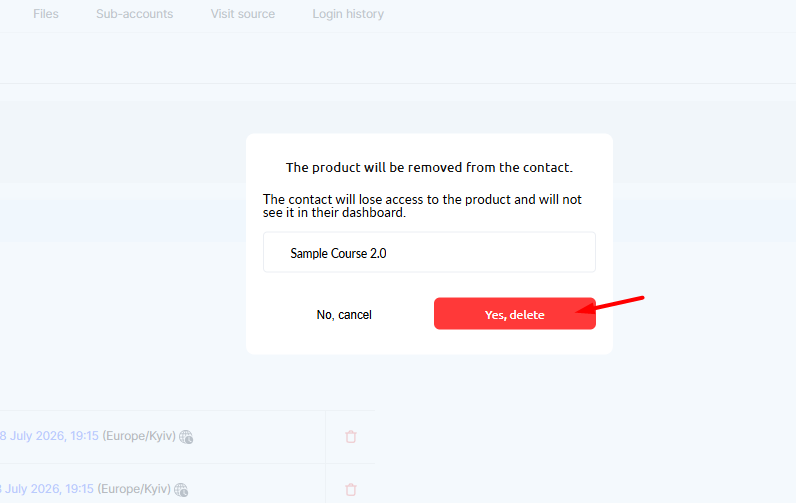Click globe-clock timezone icon in upper row
Screen dimensions: 796x503
point(186,437)
